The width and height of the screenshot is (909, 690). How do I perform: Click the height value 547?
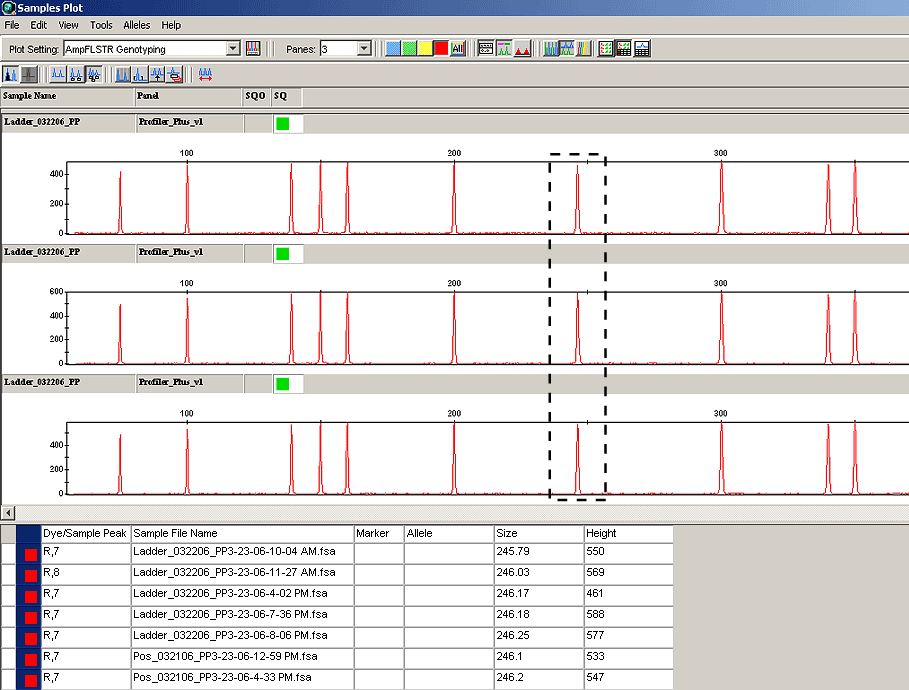[x=595, y=677]
